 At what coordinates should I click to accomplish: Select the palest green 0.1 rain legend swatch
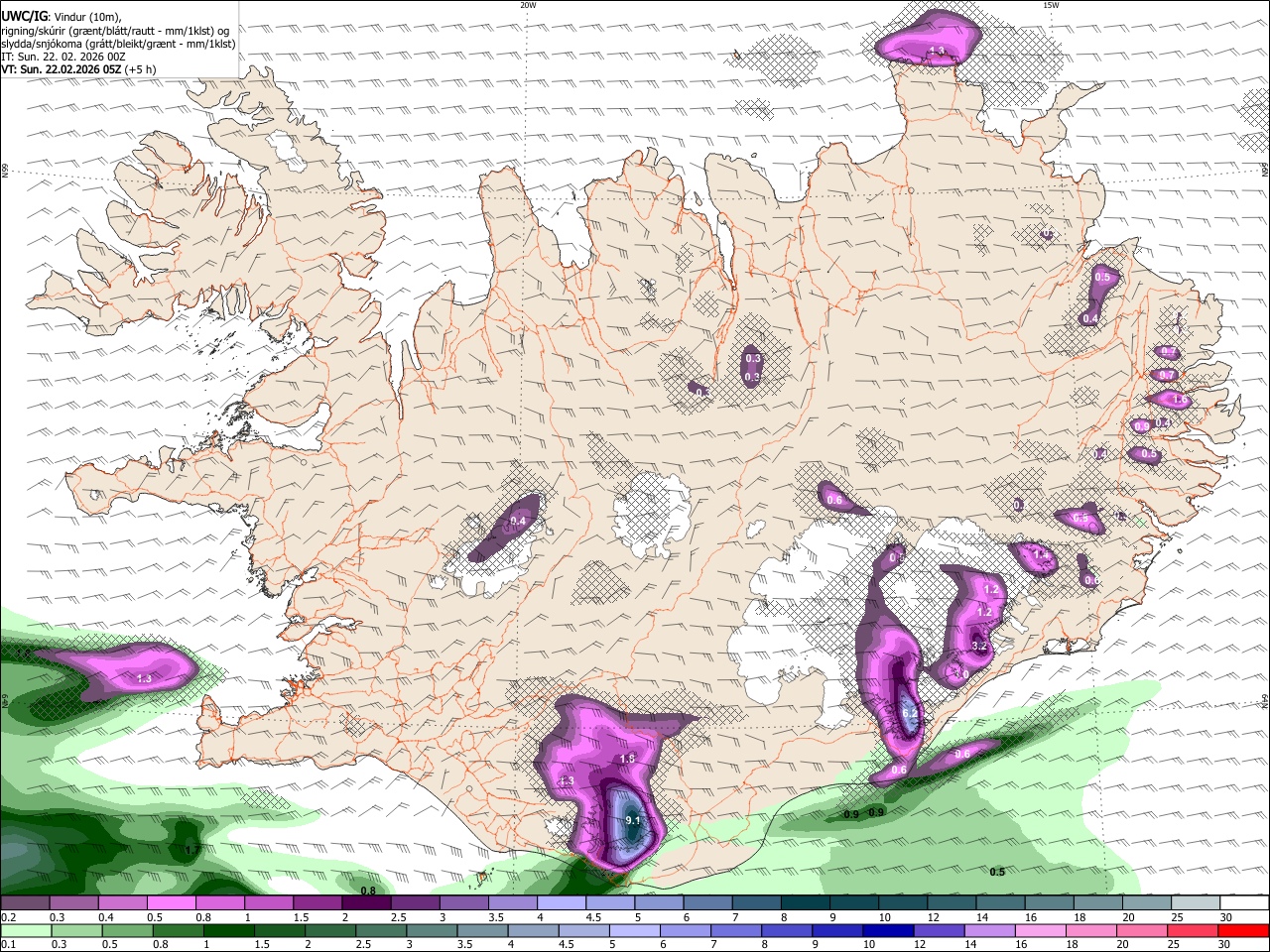click(x=27, y=930)
